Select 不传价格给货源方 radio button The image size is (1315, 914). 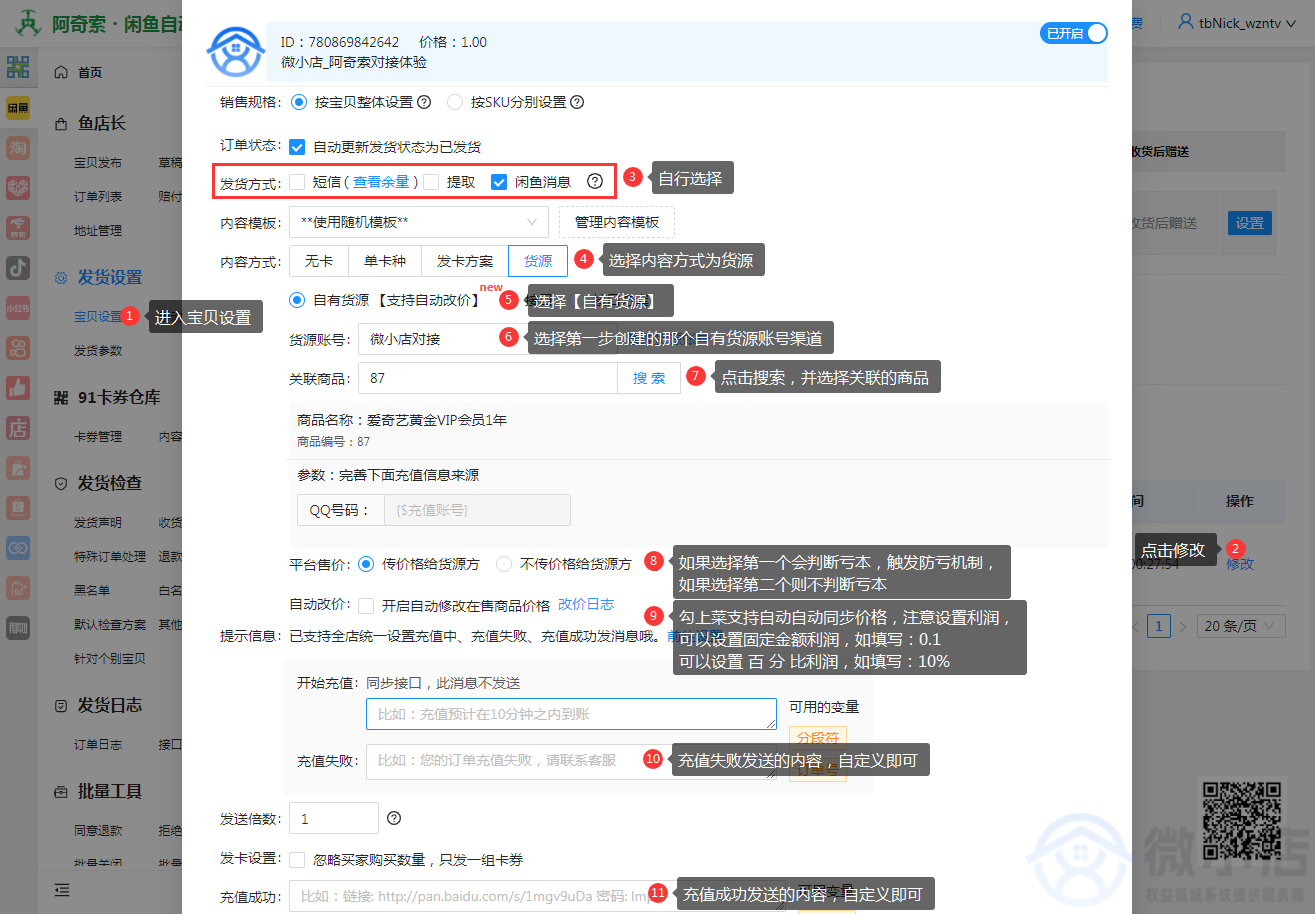[504, 564]
